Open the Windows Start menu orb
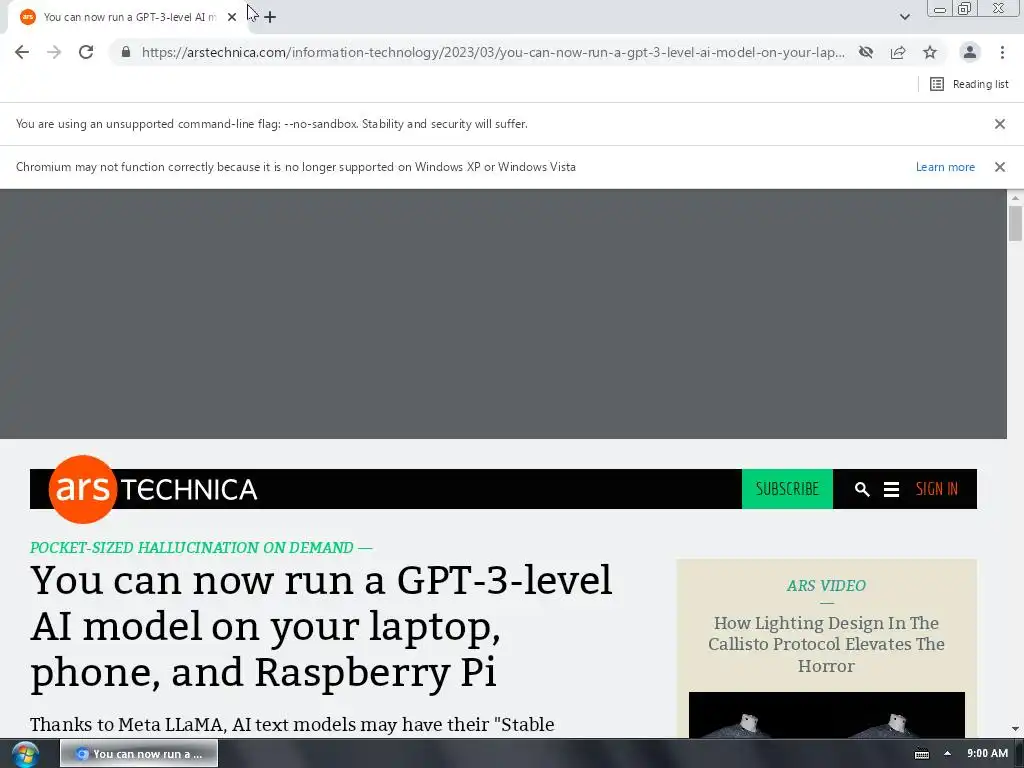This screenshot has height=768, width=1024. tap(25, 754)
